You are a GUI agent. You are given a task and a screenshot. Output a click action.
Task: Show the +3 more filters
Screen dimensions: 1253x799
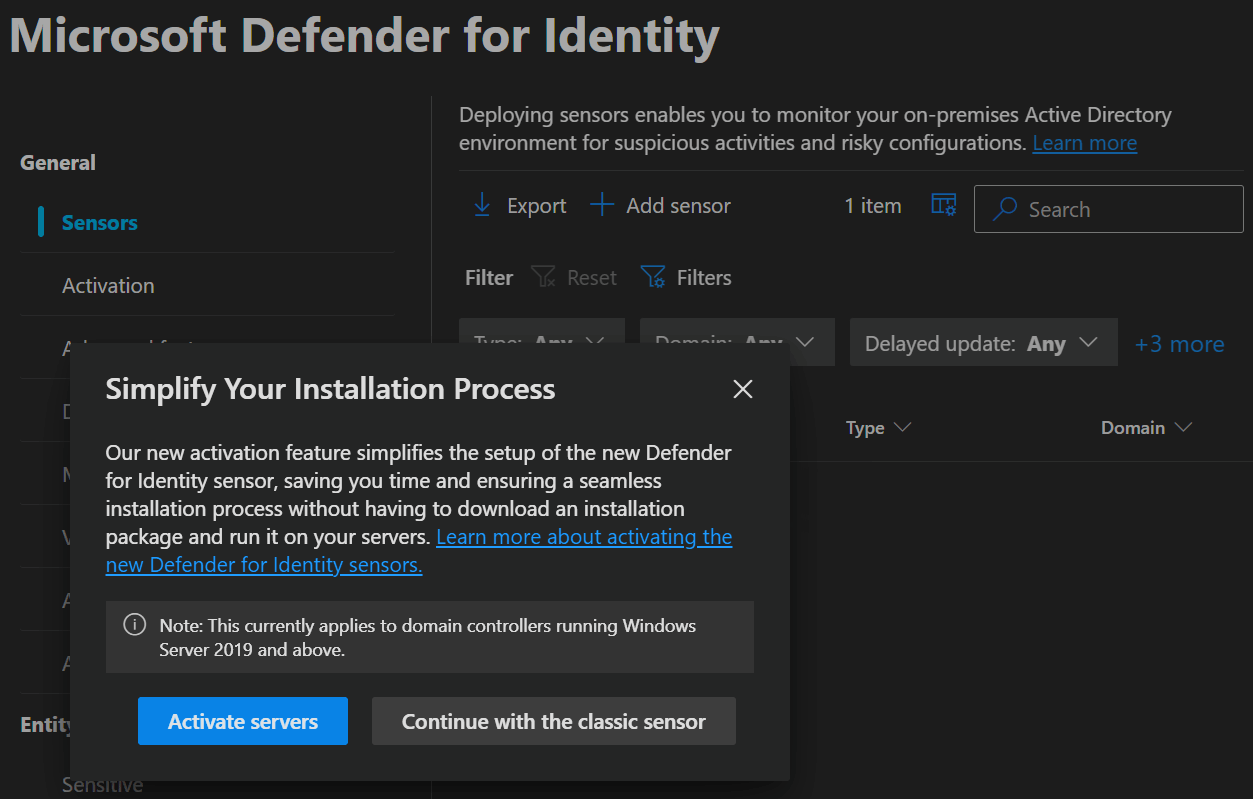pyautogui.click(x=1179, y=344)
